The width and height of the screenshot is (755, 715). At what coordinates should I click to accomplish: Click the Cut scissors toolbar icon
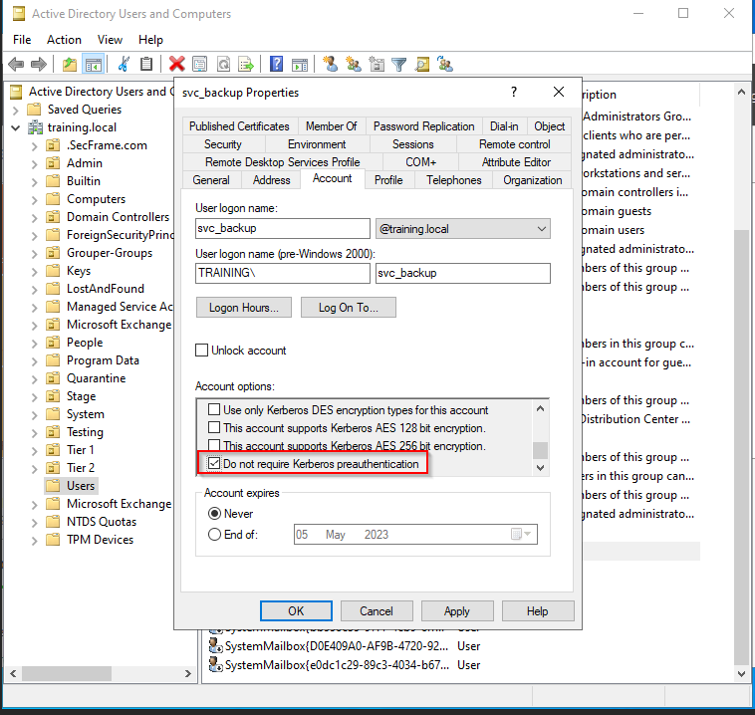coord(124,64)
